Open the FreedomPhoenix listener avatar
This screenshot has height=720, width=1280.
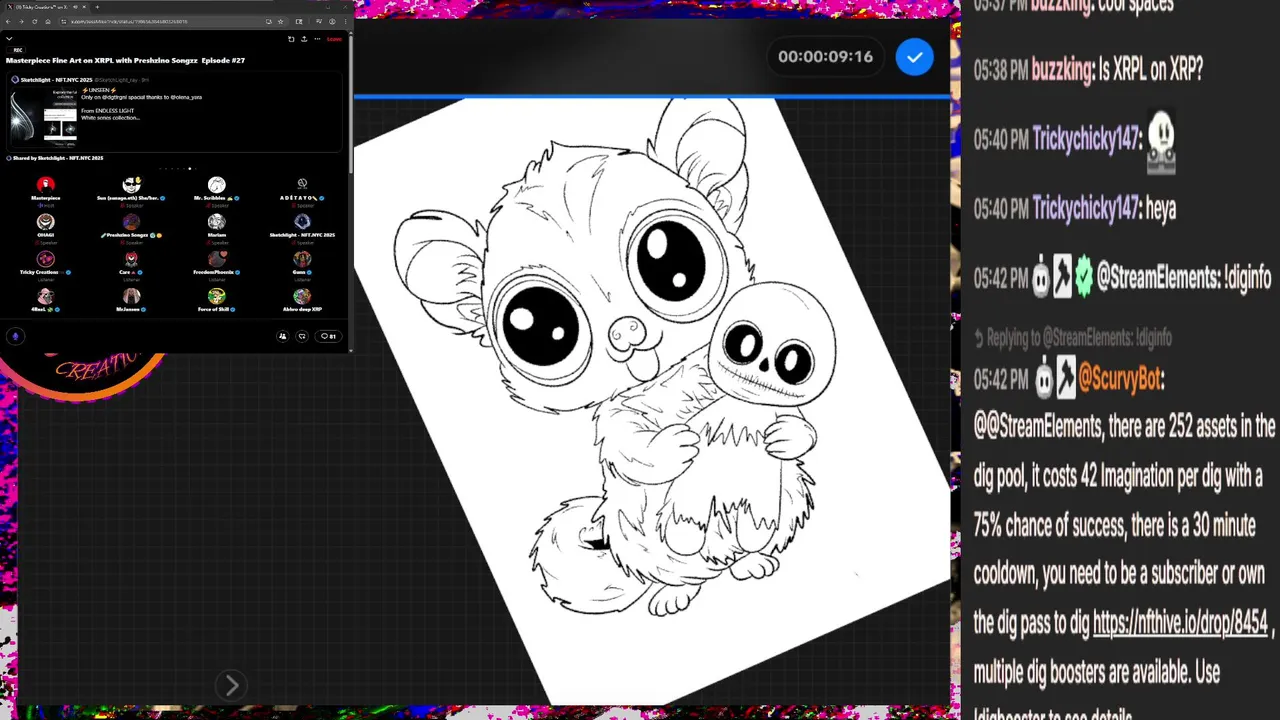[x=217, y=259]
